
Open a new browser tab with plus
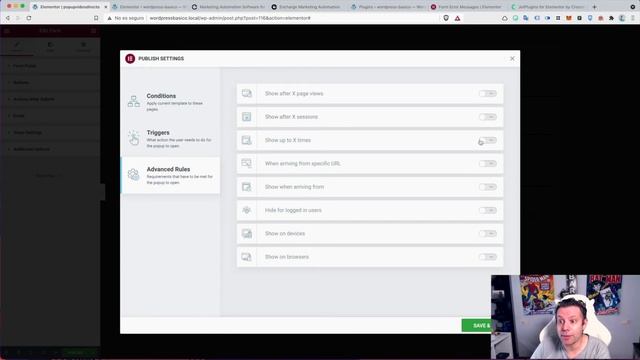pyautogui.click(x=594, y=7)
